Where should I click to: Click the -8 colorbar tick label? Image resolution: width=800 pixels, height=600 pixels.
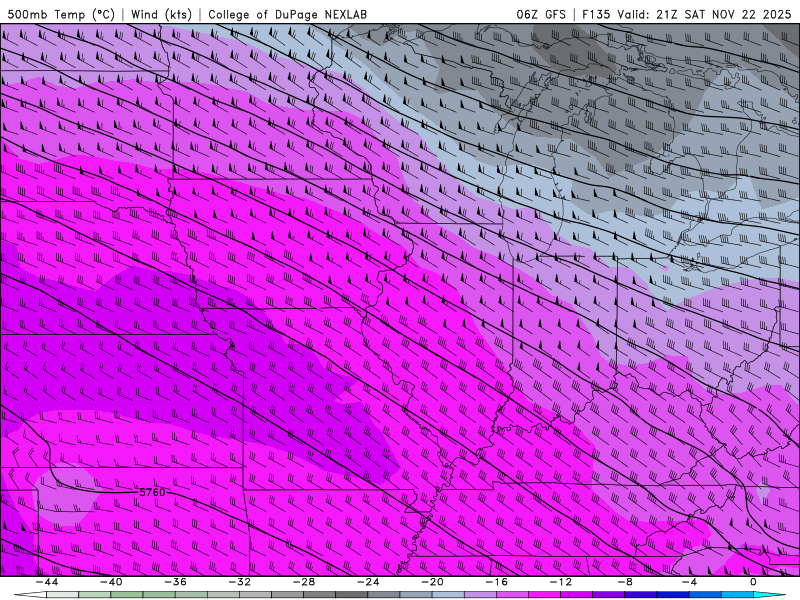(625, 582)
